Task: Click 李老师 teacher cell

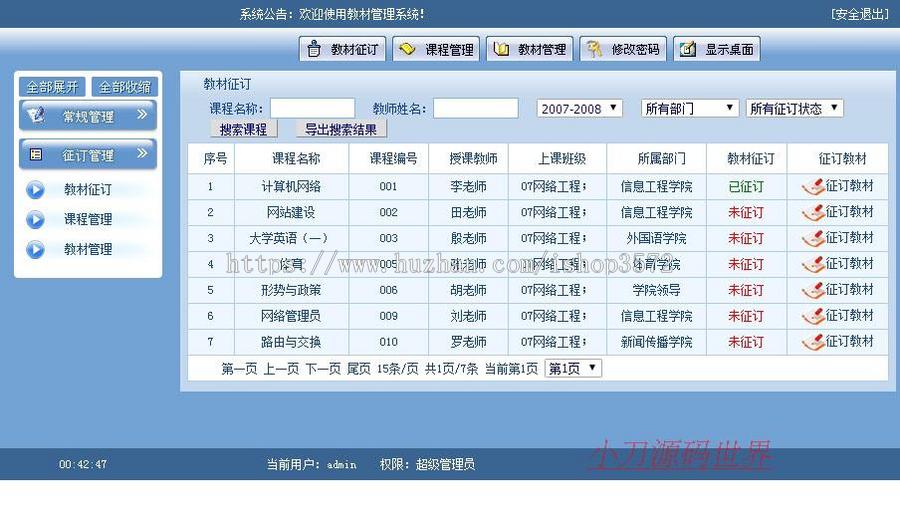Action: point(468,187)
